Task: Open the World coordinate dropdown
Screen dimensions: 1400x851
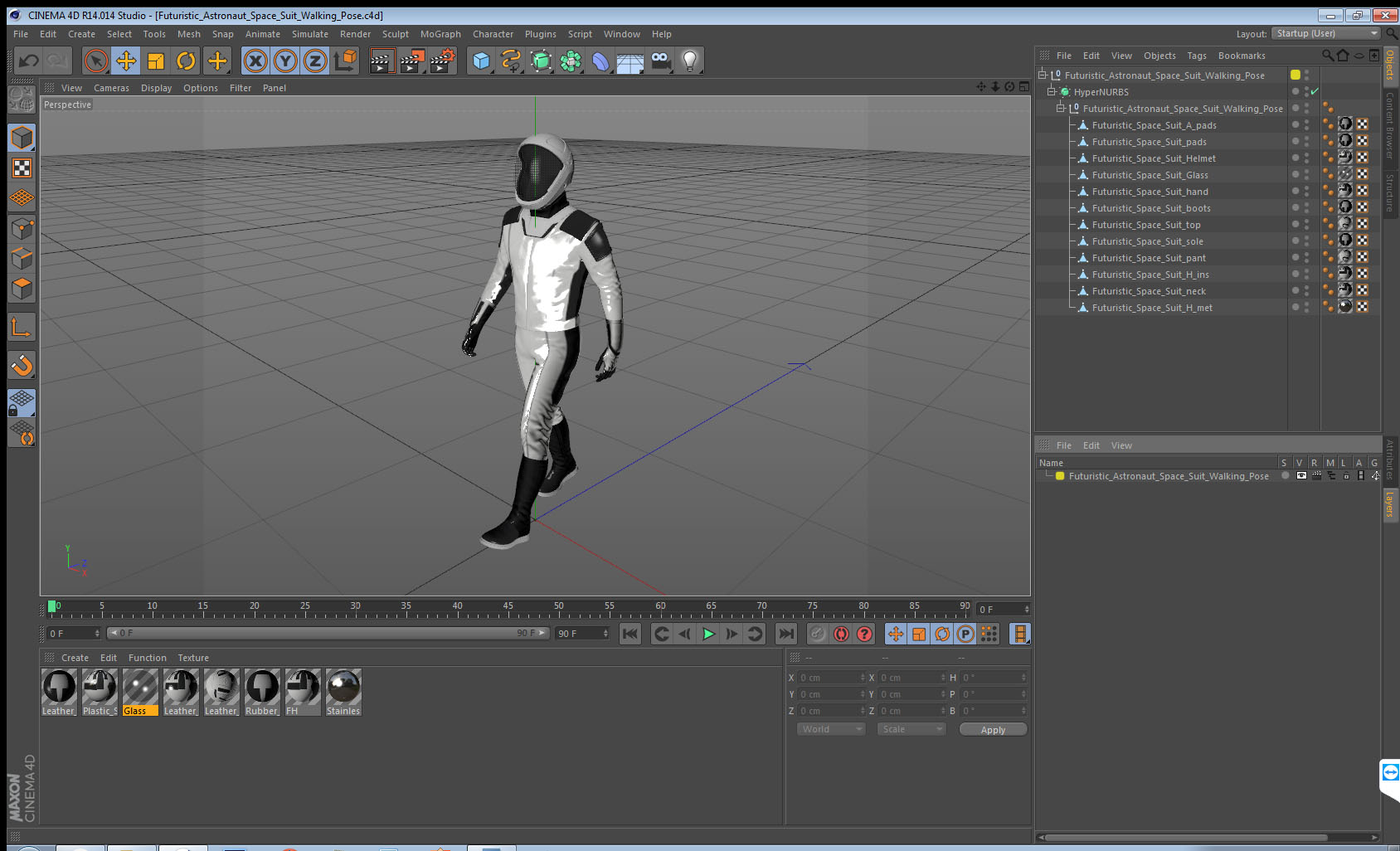Action: [831, 729]
